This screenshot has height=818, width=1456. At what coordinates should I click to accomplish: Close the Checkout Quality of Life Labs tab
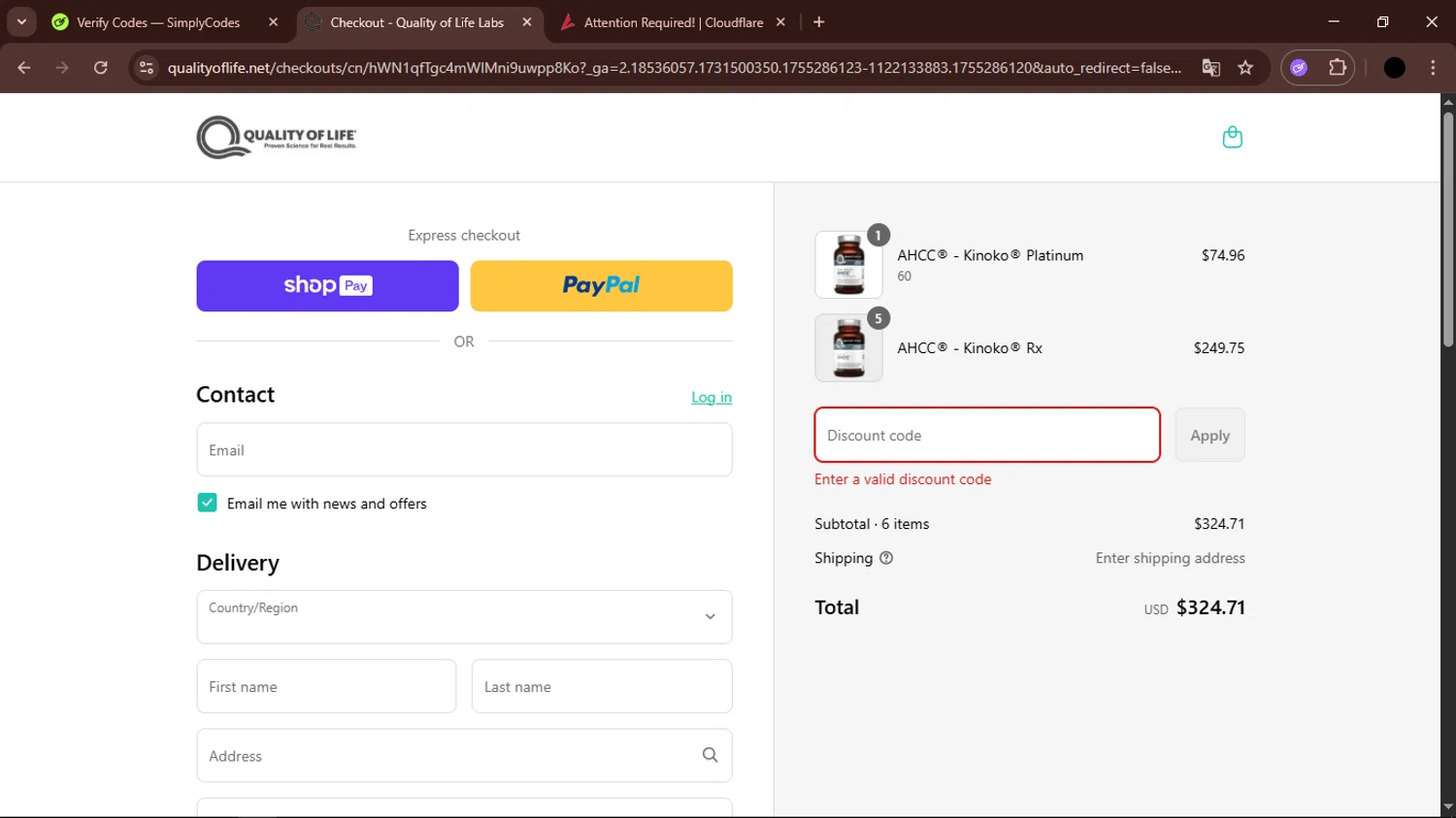point(527,22)
